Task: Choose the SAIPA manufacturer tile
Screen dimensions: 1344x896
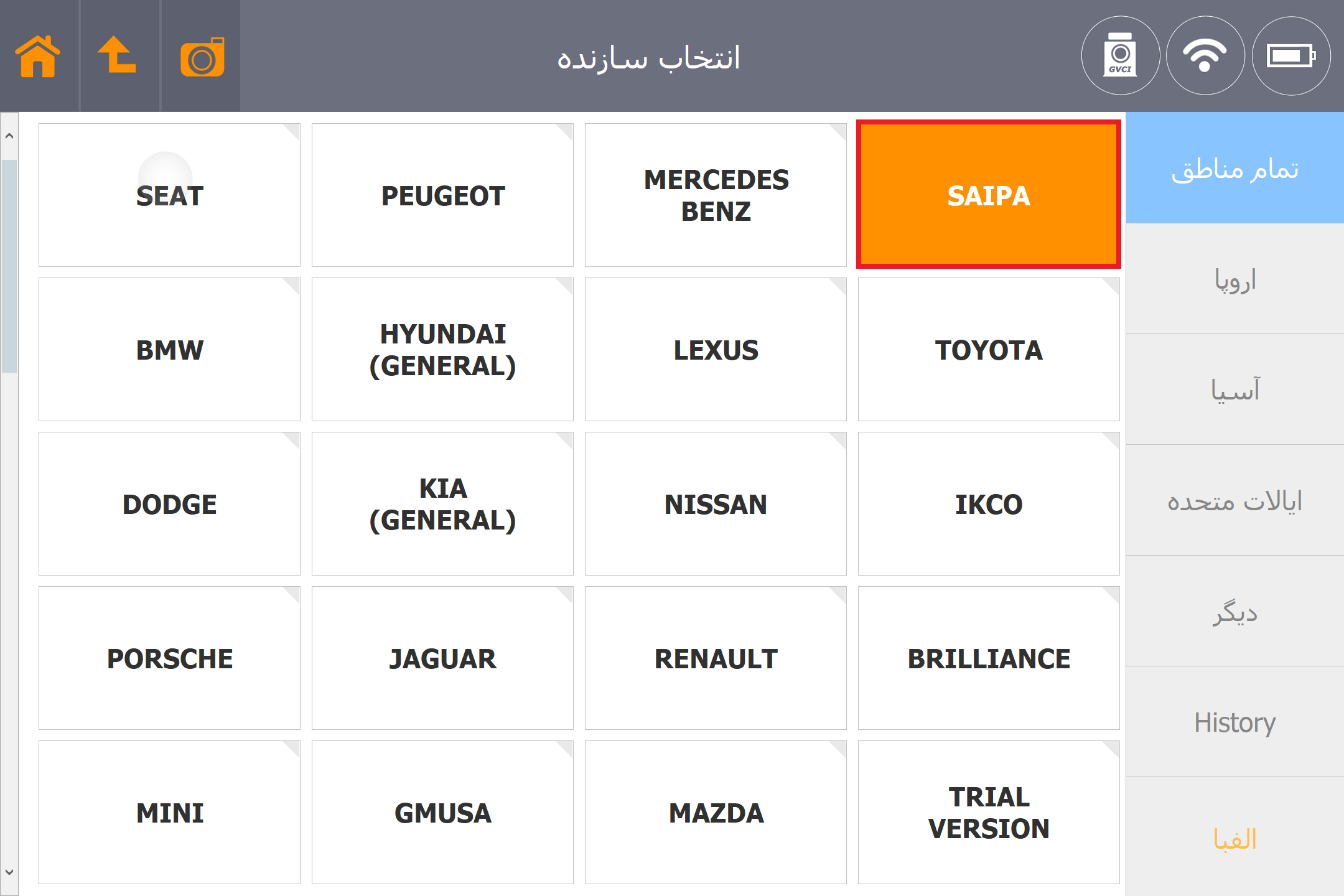Action: (989, 195)
